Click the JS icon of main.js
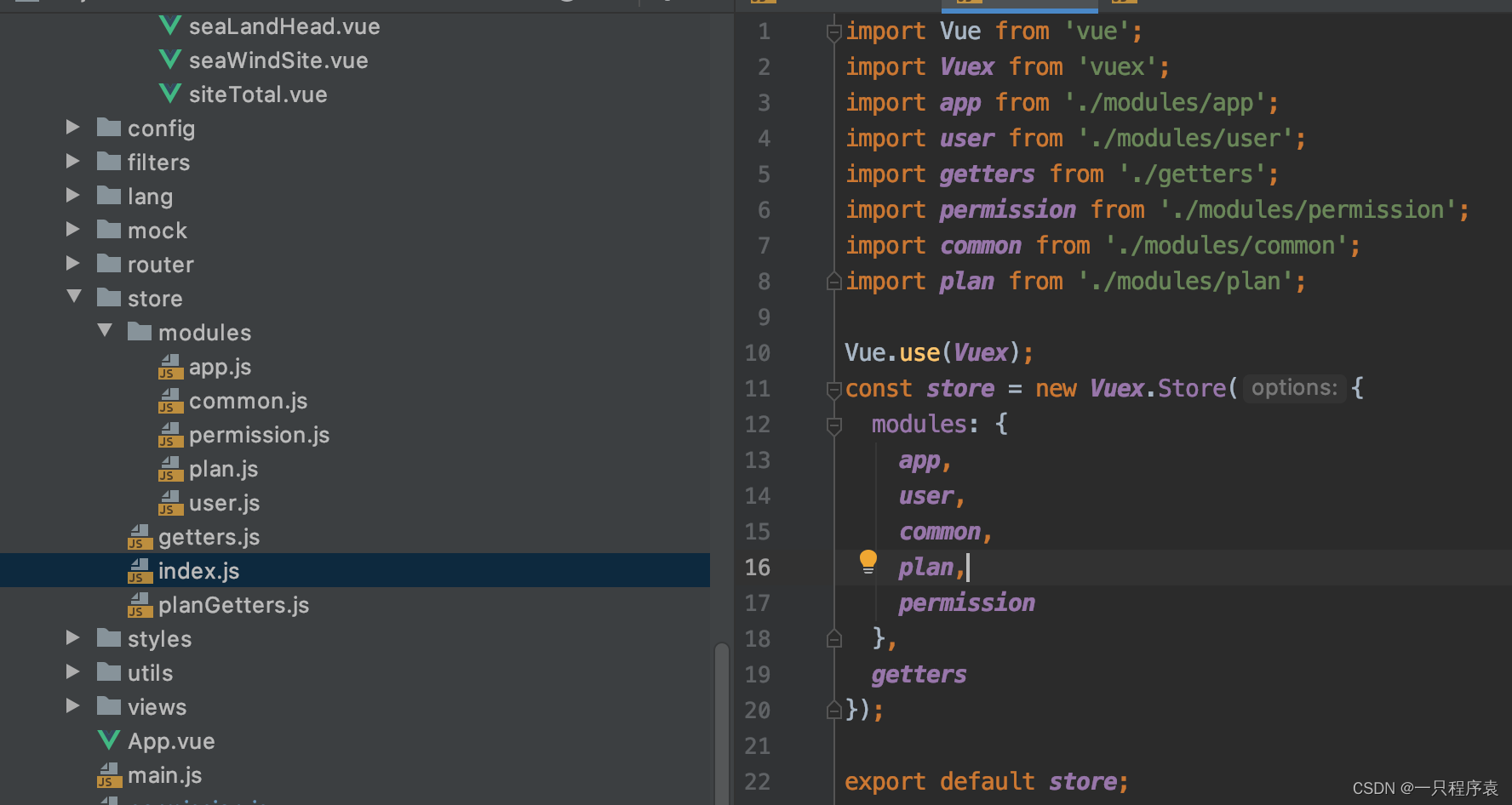 109,775
